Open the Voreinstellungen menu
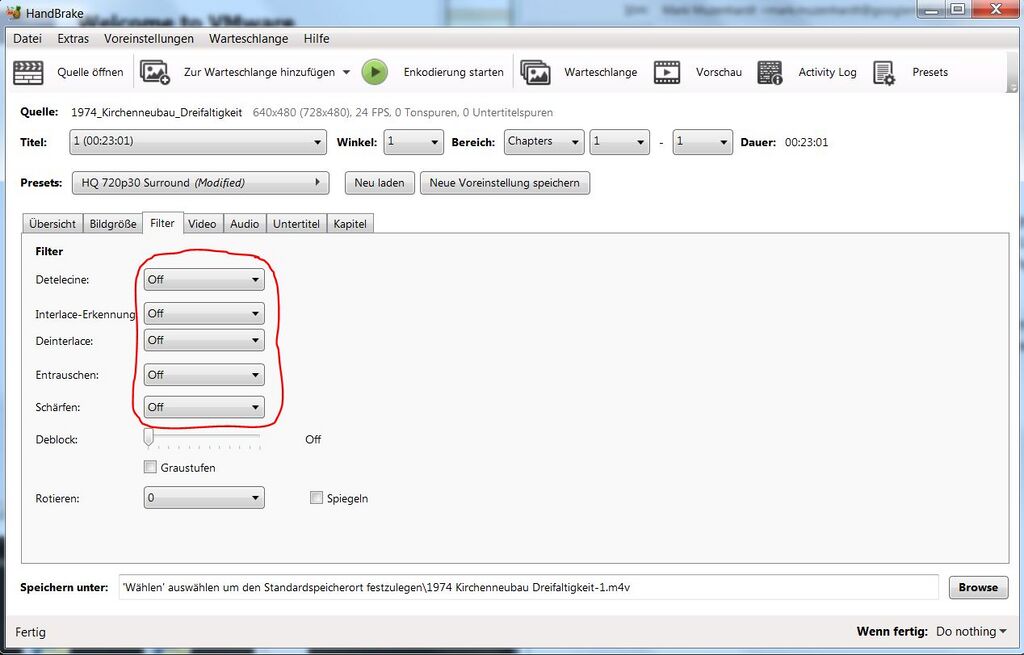1024x655 pixels. click(x=149, y=39)
